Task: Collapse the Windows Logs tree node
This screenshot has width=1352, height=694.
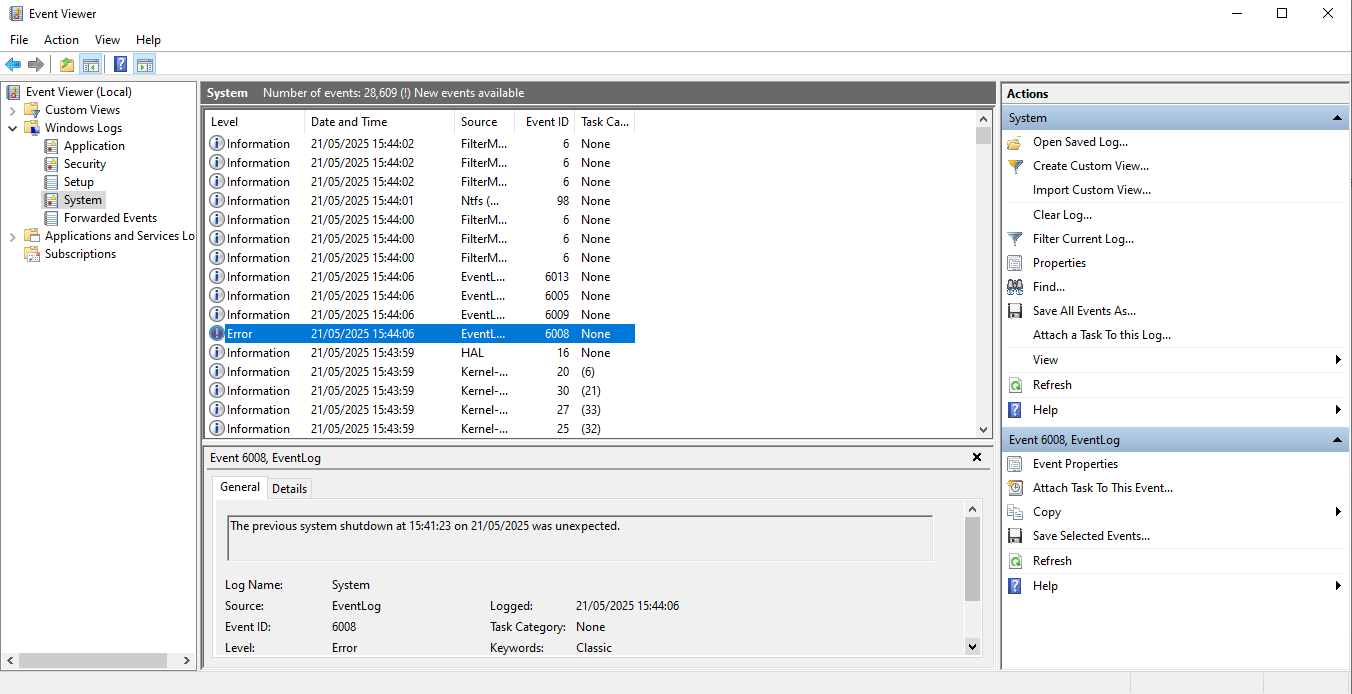Action: pyautogui.click(x=12, y=128)
